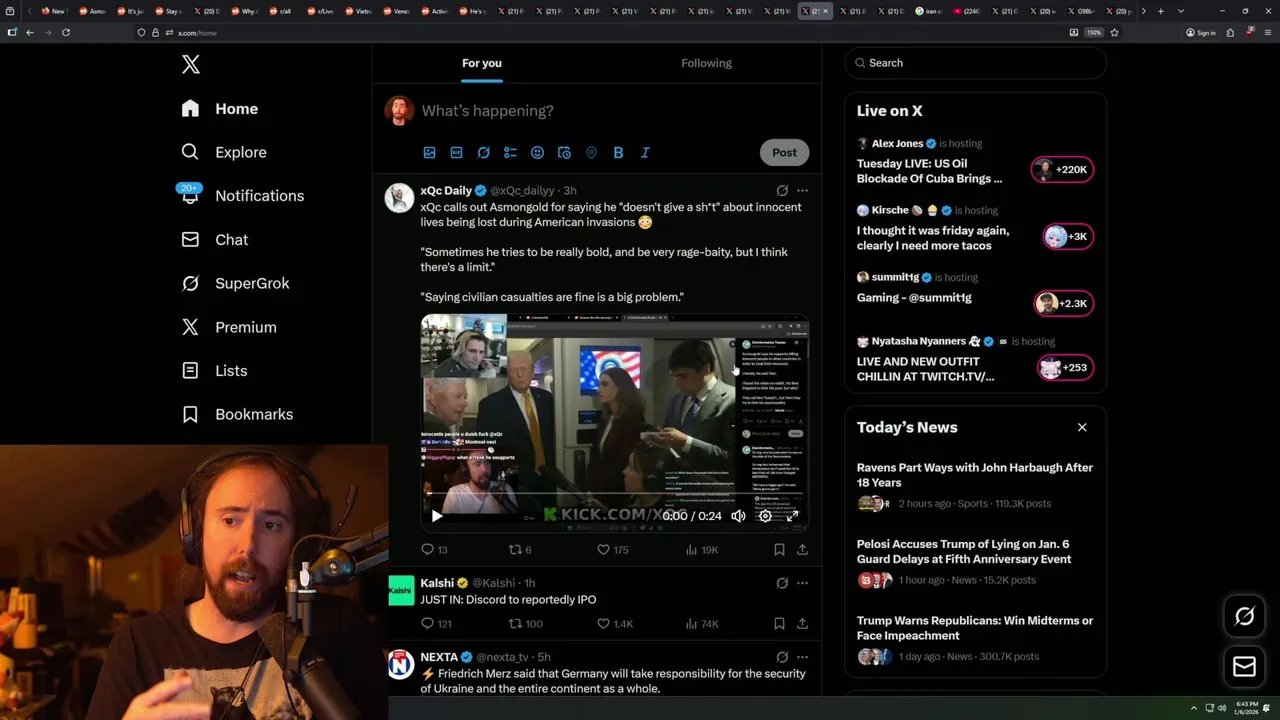This screenshot has height=720, width=1280.
Task: Share the Kalshi post
Action: coord(802,624)
